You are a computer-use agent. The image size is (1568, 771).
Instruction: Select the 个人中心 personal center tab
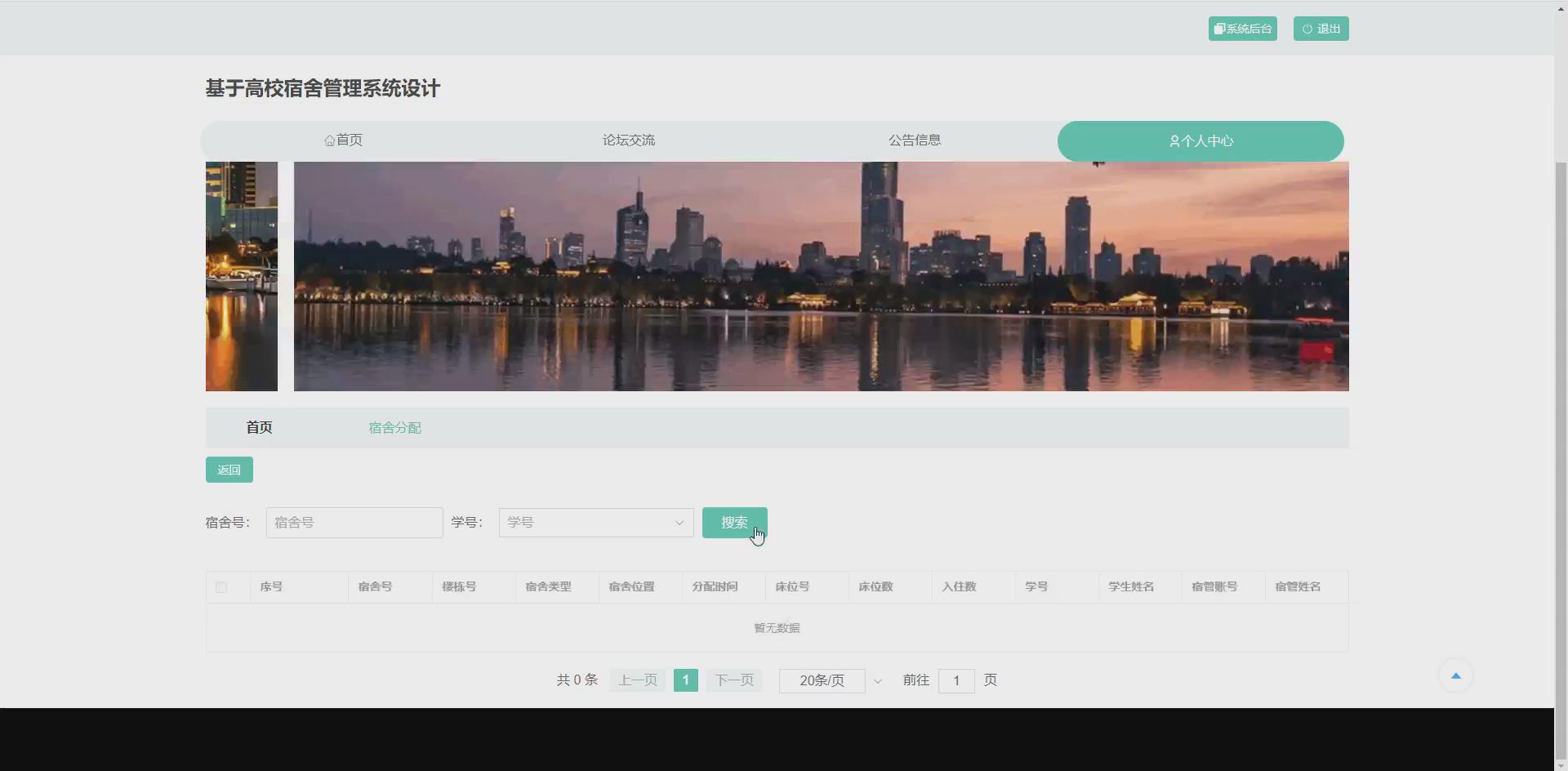click(x=1200, y=141)
